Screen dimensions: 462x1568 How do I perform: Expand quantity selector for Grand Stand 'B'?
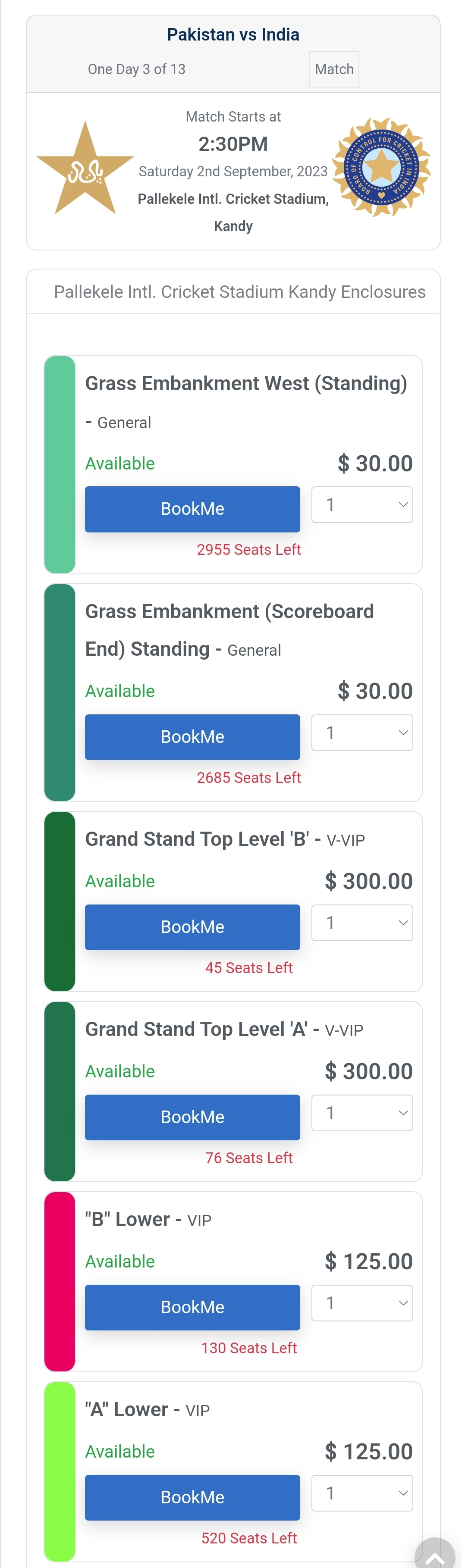(x=362, y=923)
